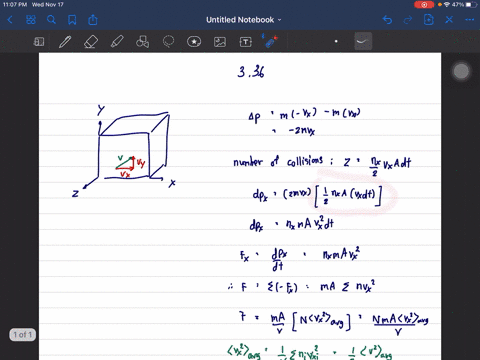Image resolution: width=480 pixels, height=360 pixels.
Task: Tap the '1 of 1' page indicator
Action: 23,334
